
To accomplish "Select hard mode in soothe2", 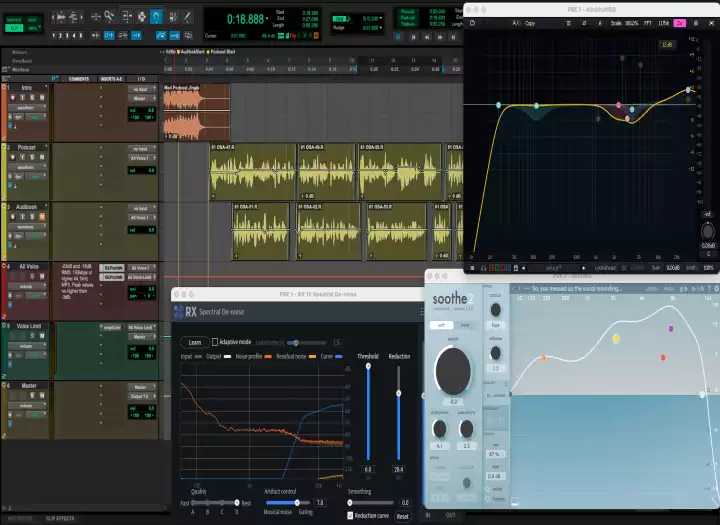I will [x=465, y=325].
